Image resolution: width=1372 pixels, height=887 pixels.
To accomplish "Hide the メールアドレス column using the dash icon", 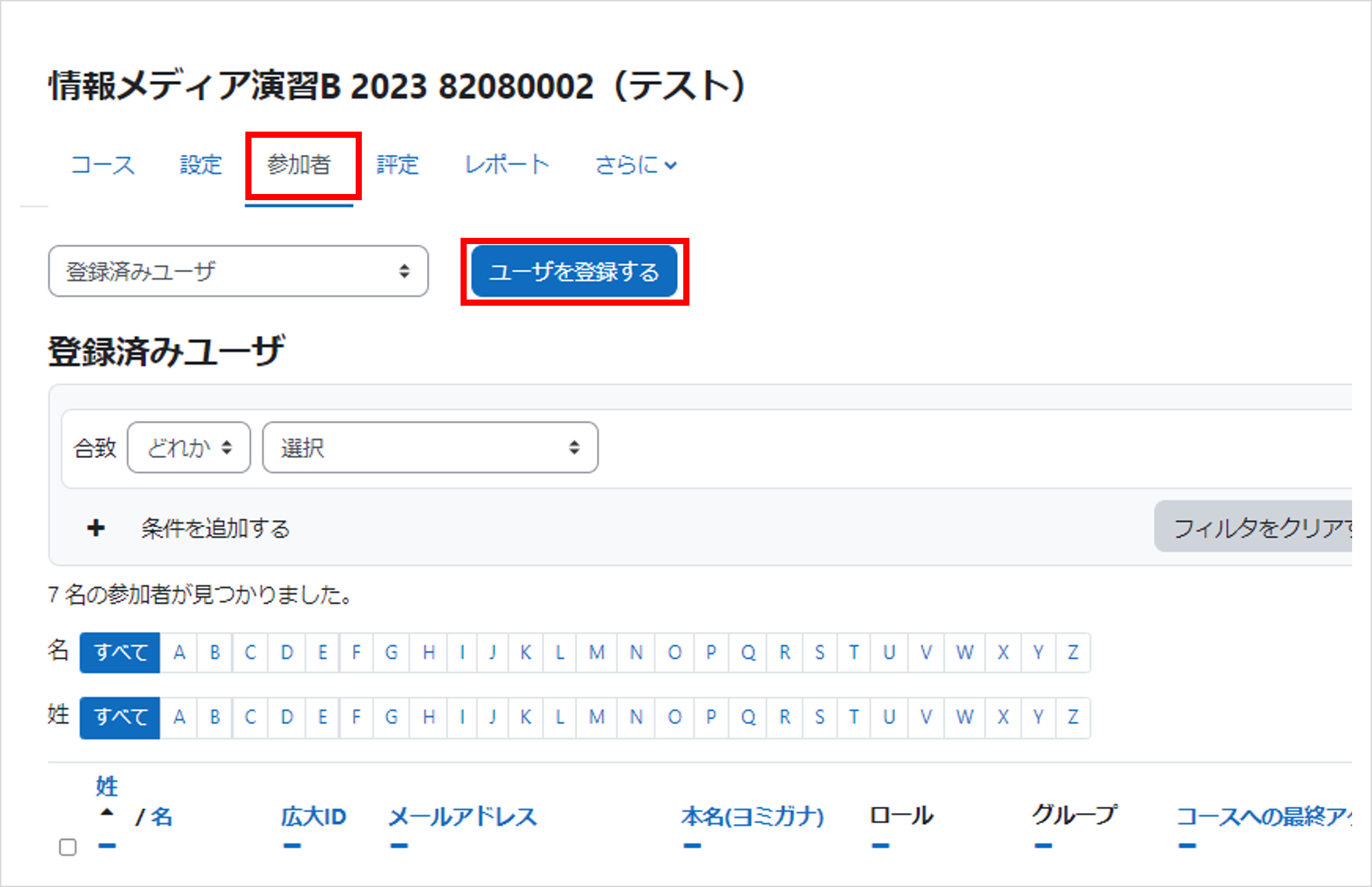I will pyautogui.click(x=399, y=846).
